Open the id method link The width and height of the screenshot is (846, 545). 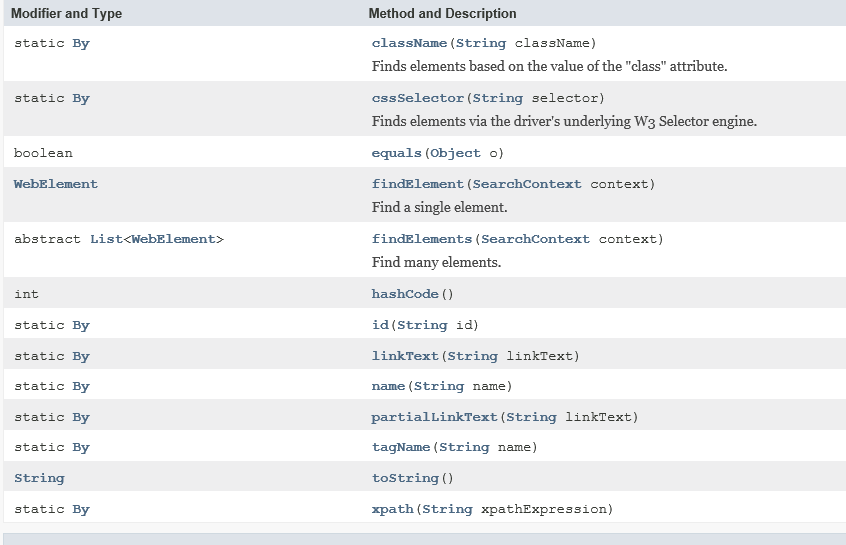coord(380,325)
